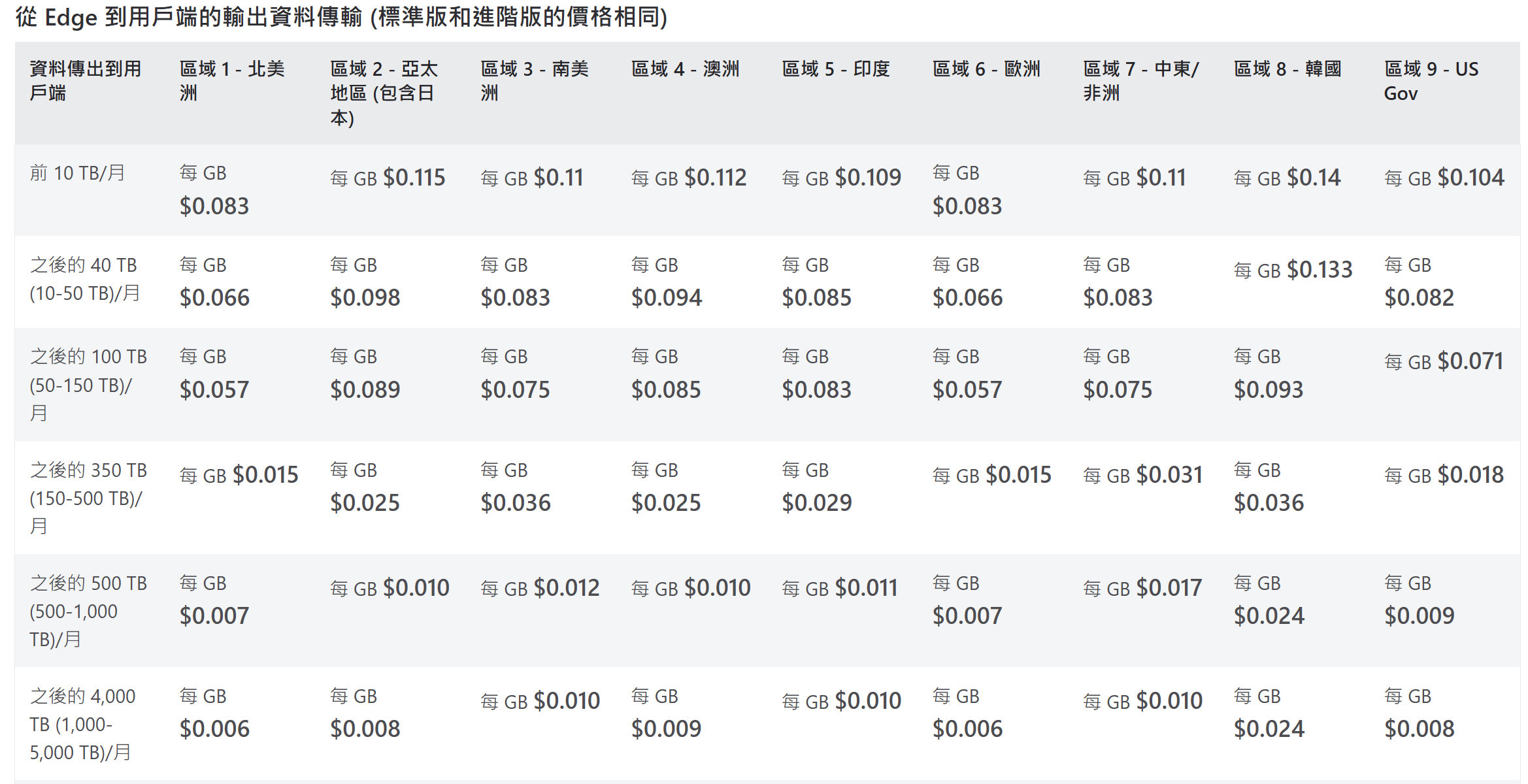The height and width of the screenshot is (784, 1528).
Task: Click the table title about Edge 輸出資料傳輸
Action: pyautogui.click(x=341, y=17)
